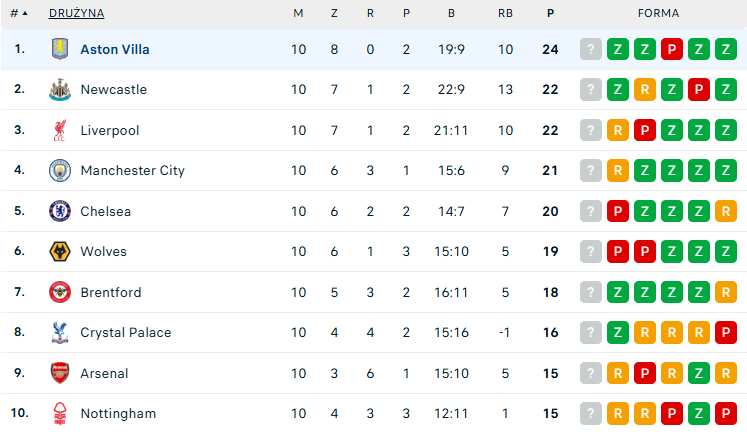
Task: Open the Brentford crest icon
Action: (60, 292)
